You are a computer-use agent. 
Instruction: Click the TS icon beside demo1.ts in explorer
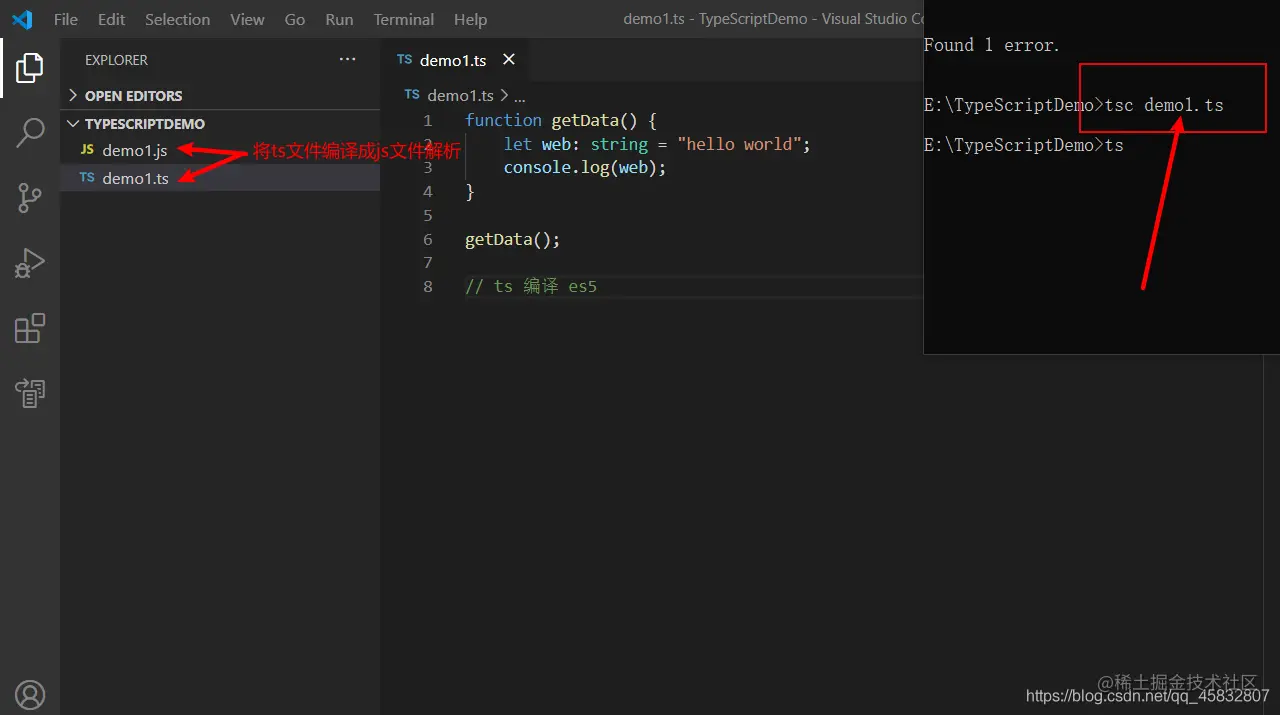click(87, 178)
